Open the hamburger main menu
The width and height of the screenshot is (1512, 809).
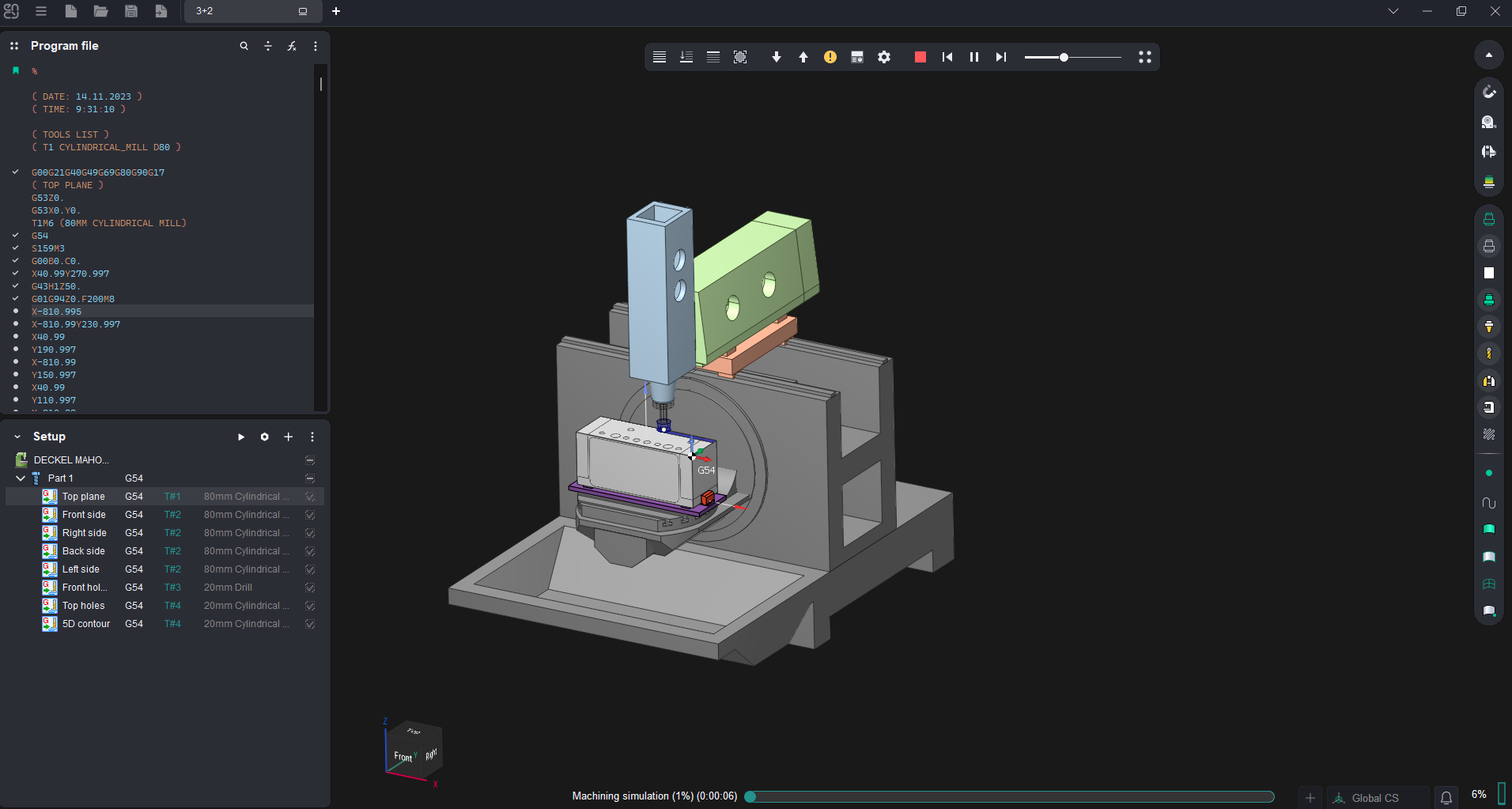point(41,11)
